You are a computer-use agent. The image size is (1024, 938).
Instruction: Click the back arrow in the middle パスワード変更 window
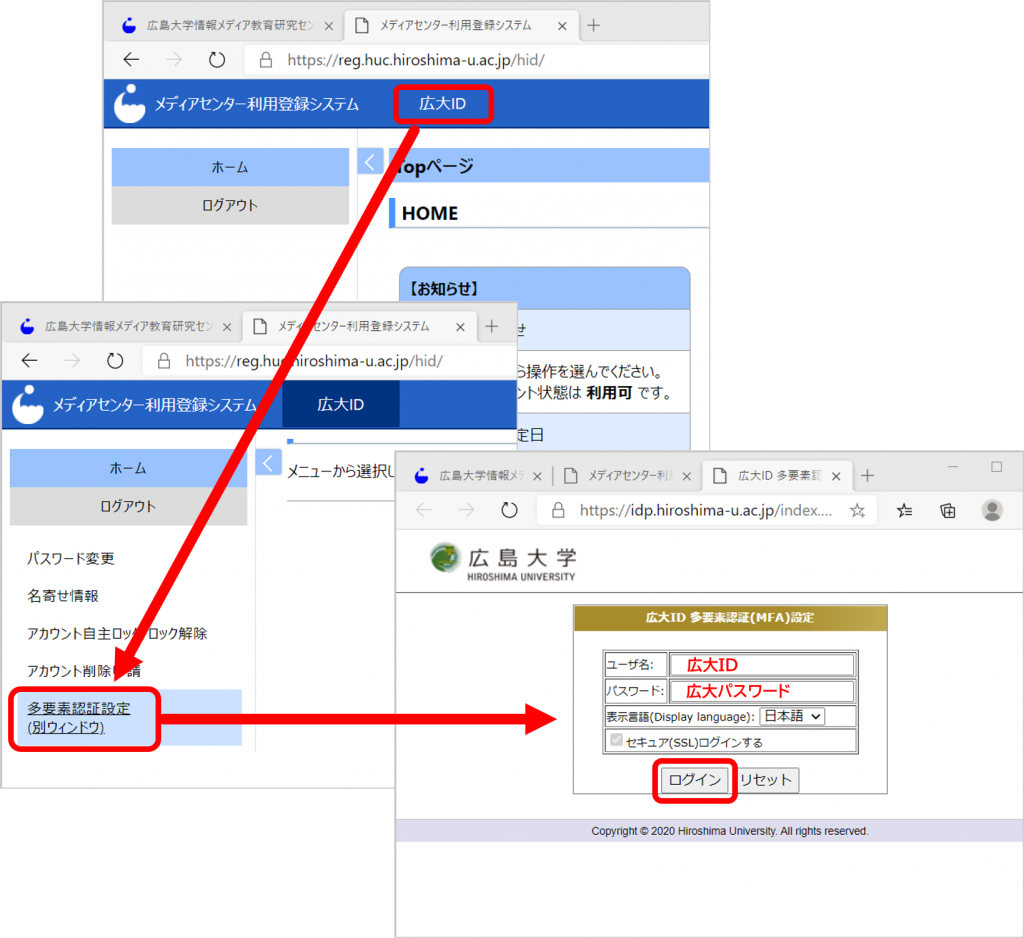point(29,361)
